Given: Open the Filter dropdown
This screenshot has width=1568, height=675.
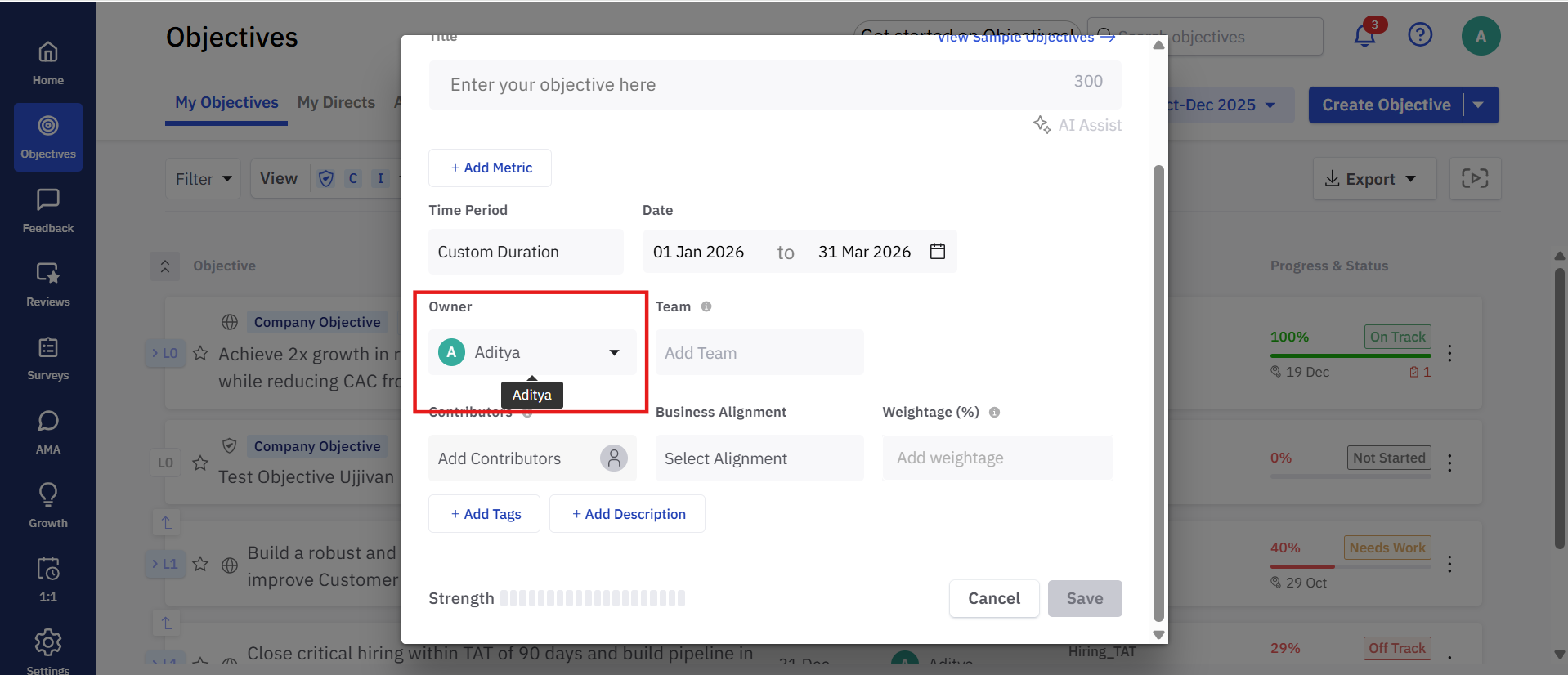Looking at the screenshot, I should [x=203, y=179].
